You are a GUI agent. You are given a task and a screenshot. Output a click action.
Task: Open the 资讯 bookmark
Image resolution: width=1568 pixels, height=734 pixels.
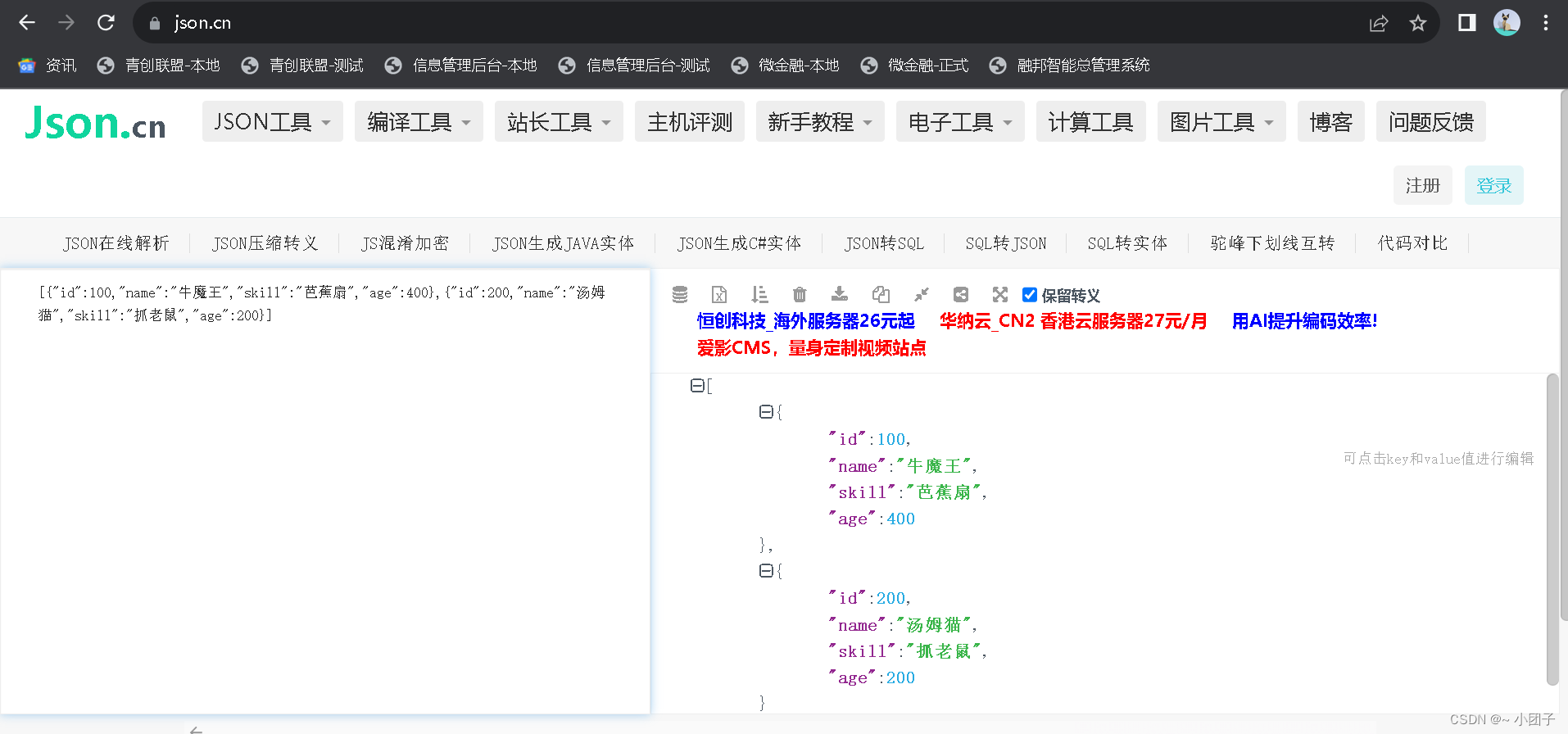pos(48,66)
